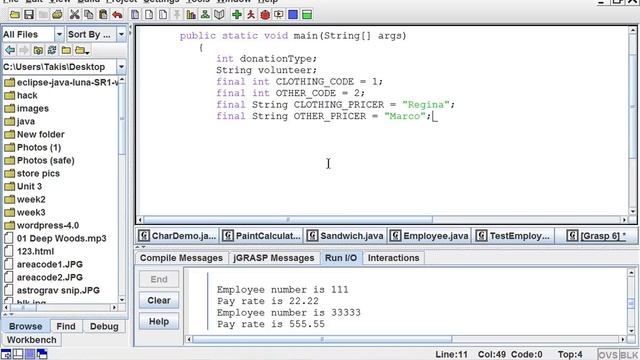Viewport: 640px width, 360px height.
Task: Click third solid blue window icon at bottom
Action: (30, 354)
